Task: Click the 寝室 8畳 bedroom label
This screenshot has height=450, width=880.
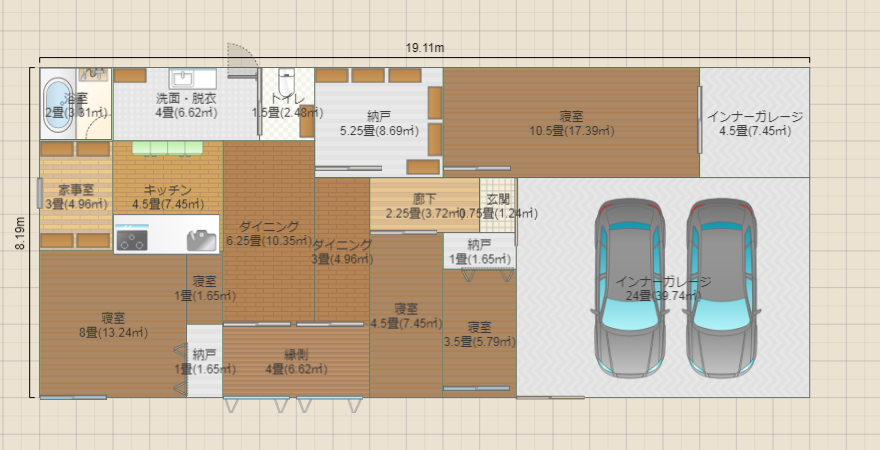Action: [x=112, y=325]
